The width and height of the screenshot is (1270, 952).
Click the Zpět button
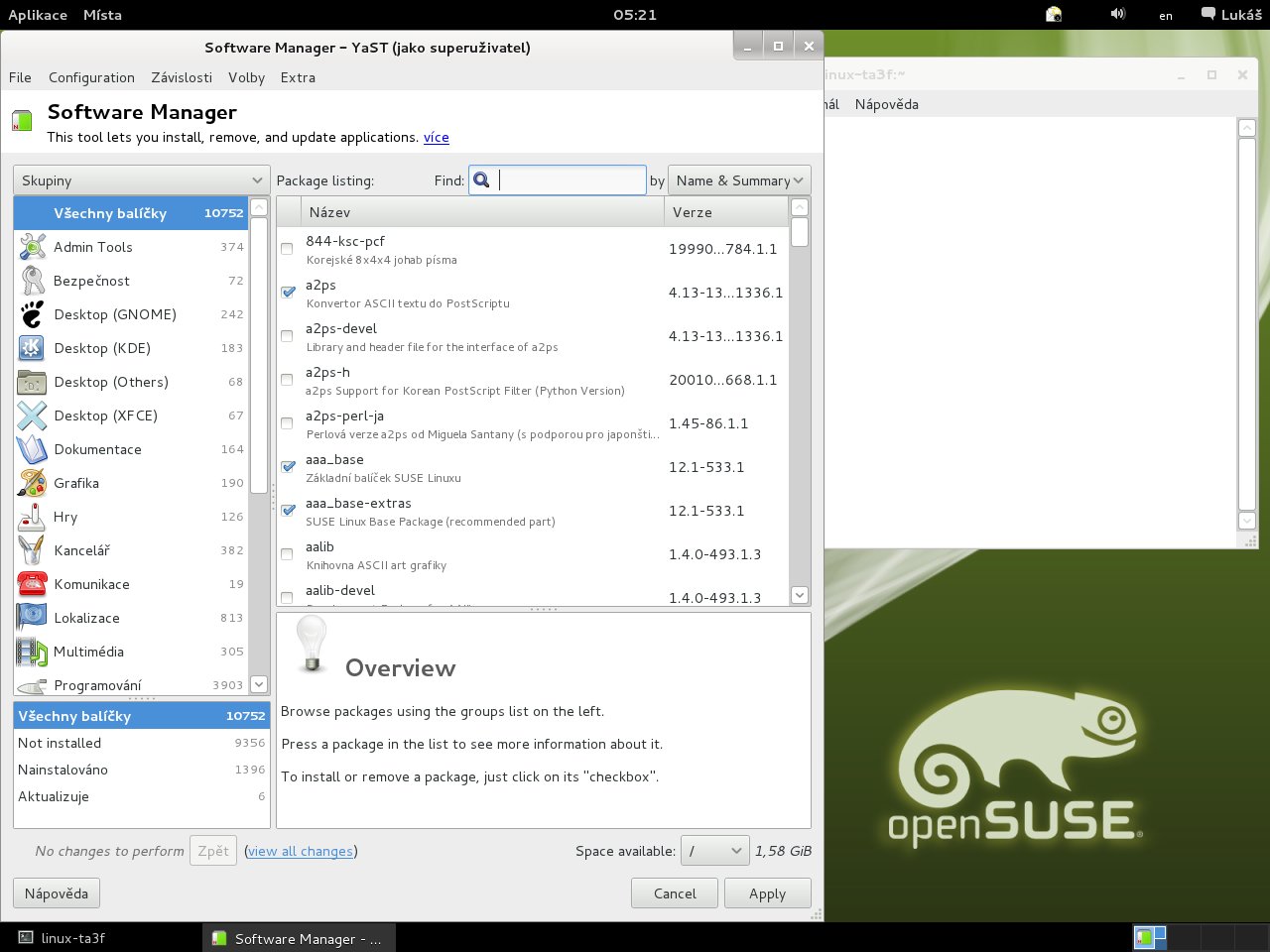coord(213,851)
